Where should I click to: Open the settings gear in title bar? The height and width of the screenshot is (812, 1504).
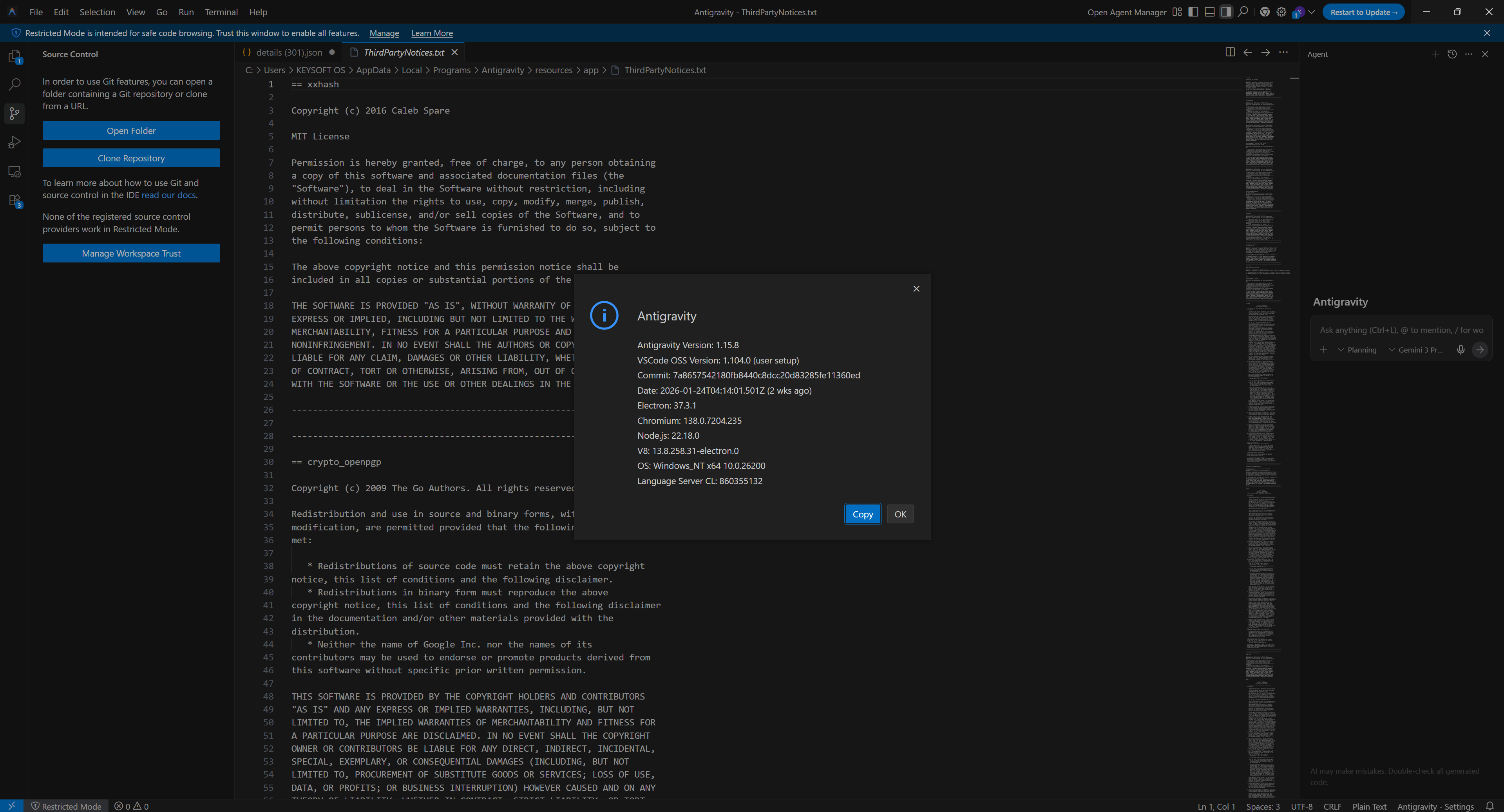point(1281,12)
